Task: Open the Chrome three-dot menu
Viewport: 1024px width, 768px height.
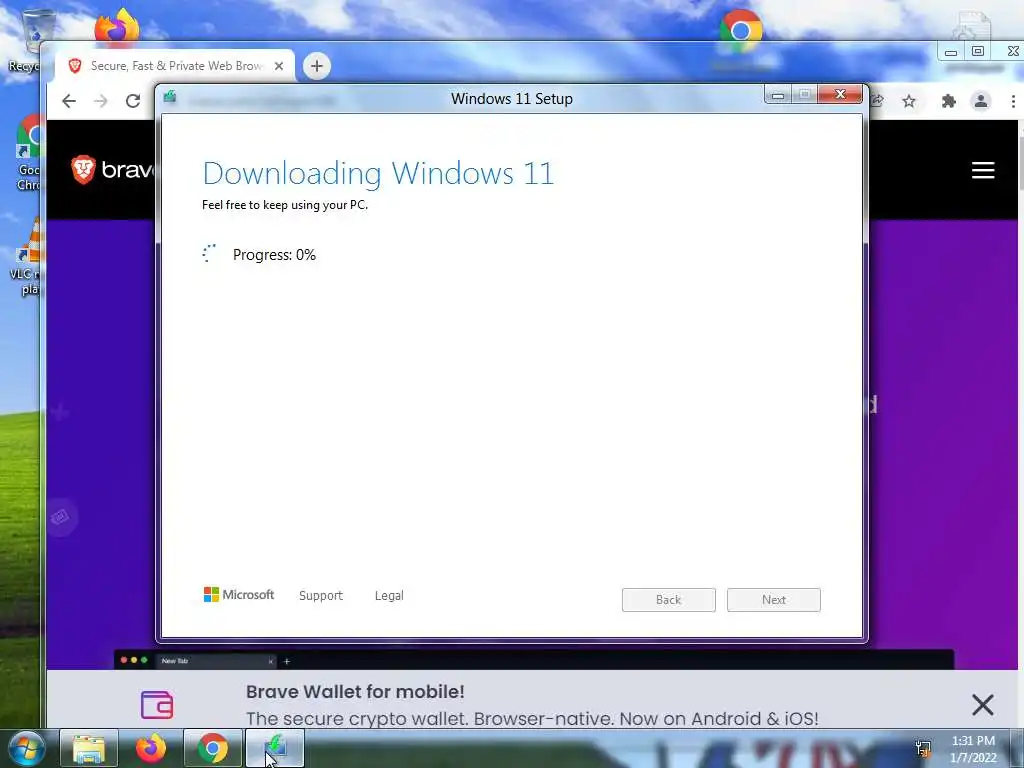Action: 1013,101
